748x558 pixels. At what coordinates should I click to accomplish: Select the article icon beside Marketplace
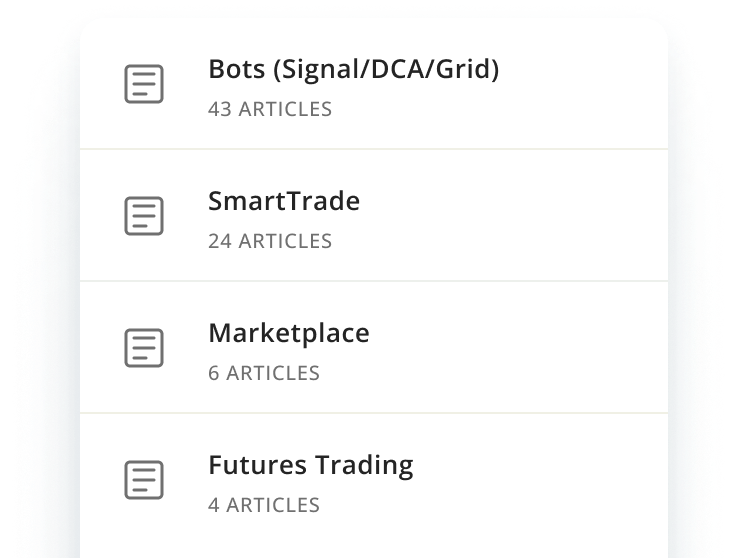(x=144, y=348)
